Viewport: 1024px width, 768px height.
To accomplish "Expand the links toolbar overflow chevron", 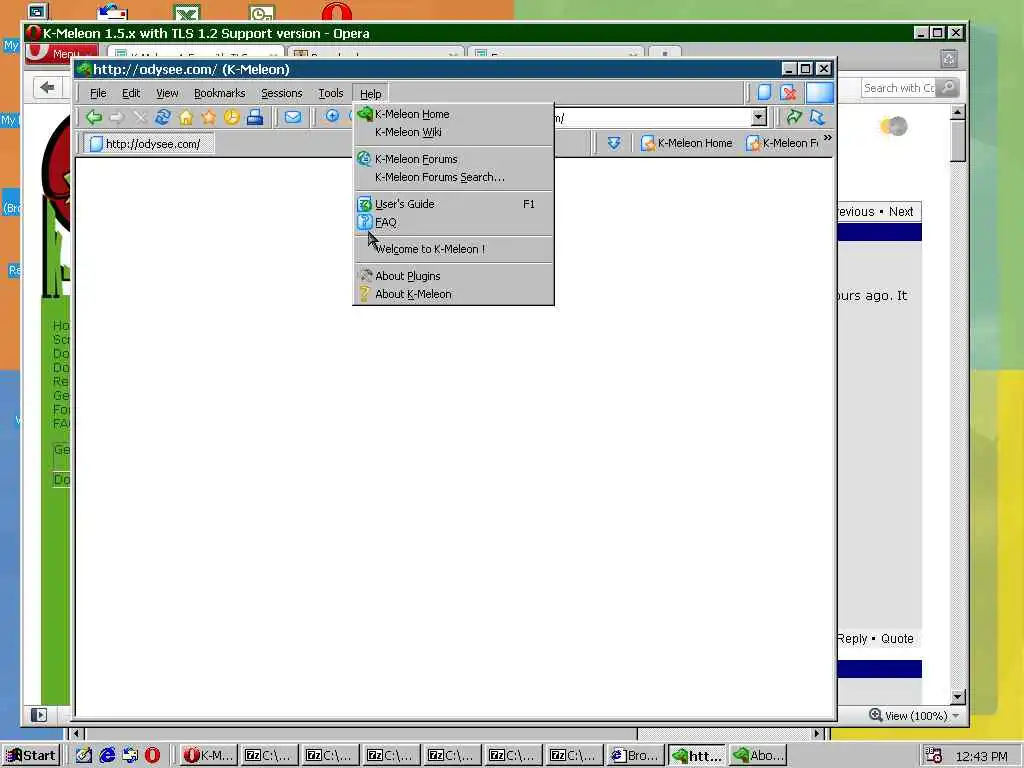I will [x=827, y=138].
